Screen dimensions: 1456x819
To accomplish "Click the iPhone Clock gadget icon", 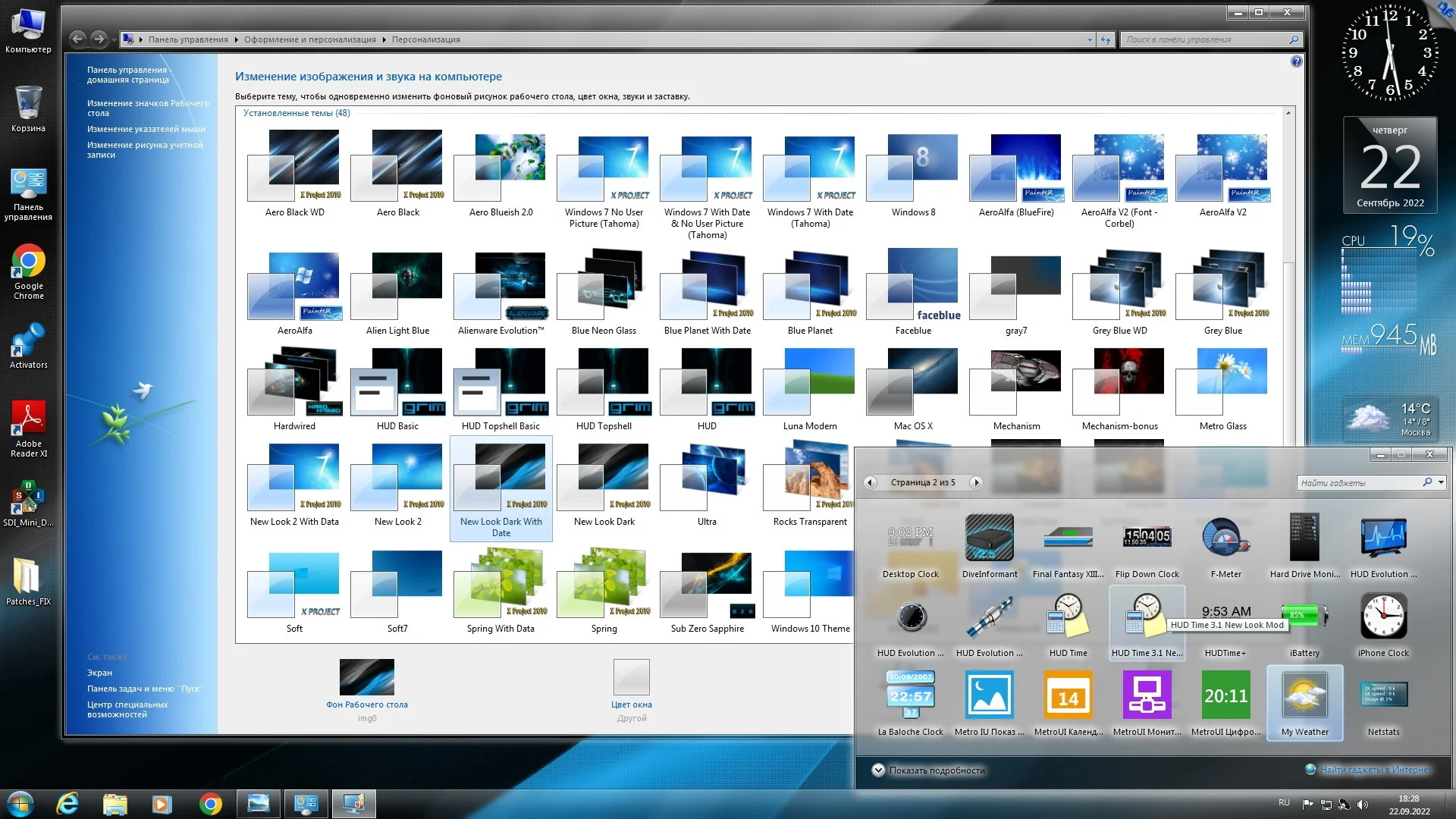I will (1383, 617).
